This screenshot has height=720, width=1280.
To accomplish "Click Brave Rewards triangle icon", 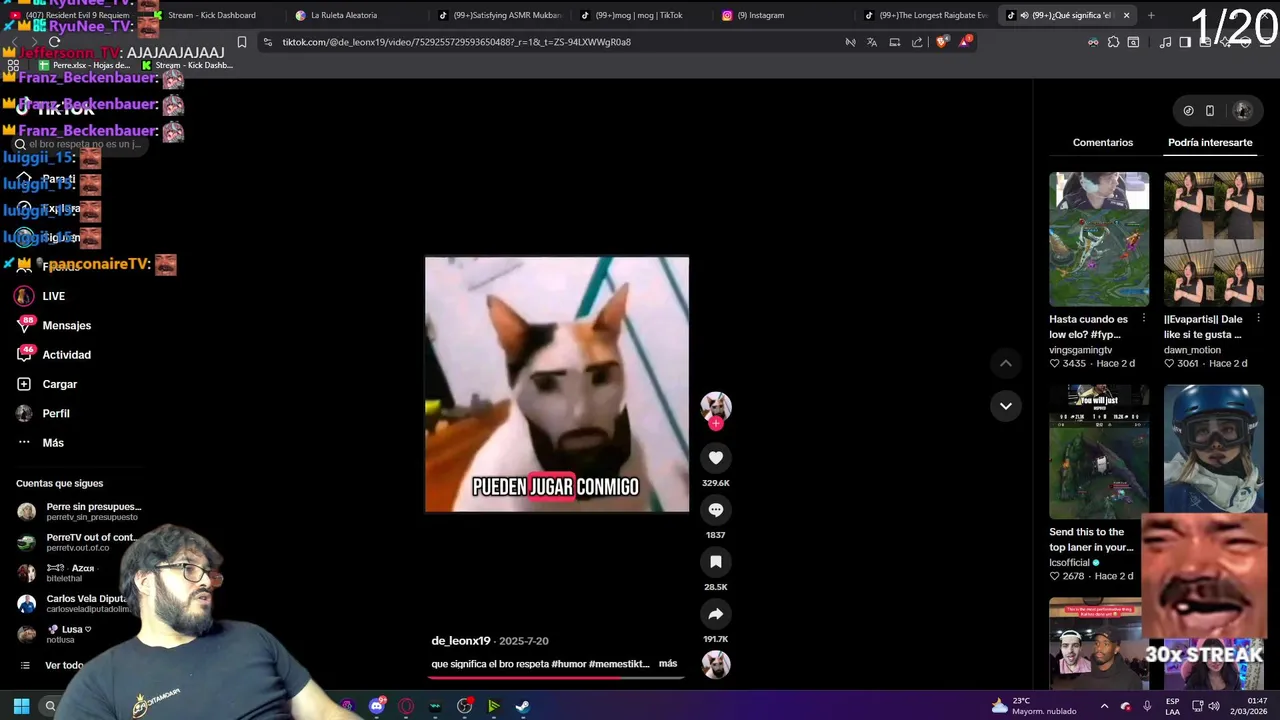I will click(965, 42).
